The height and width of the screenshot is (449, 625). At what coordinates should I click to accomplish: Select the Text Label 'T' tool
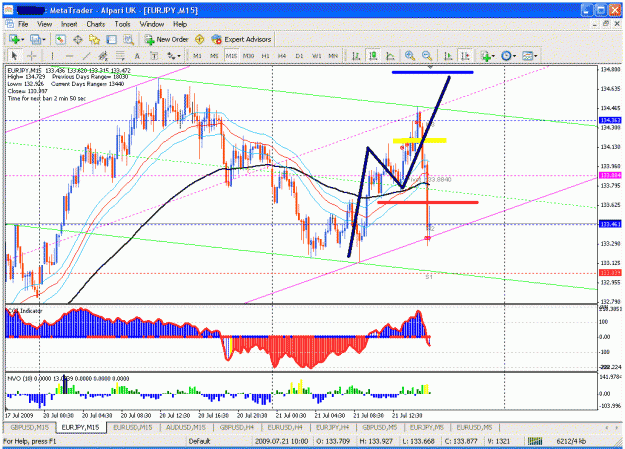coord(154,56)
